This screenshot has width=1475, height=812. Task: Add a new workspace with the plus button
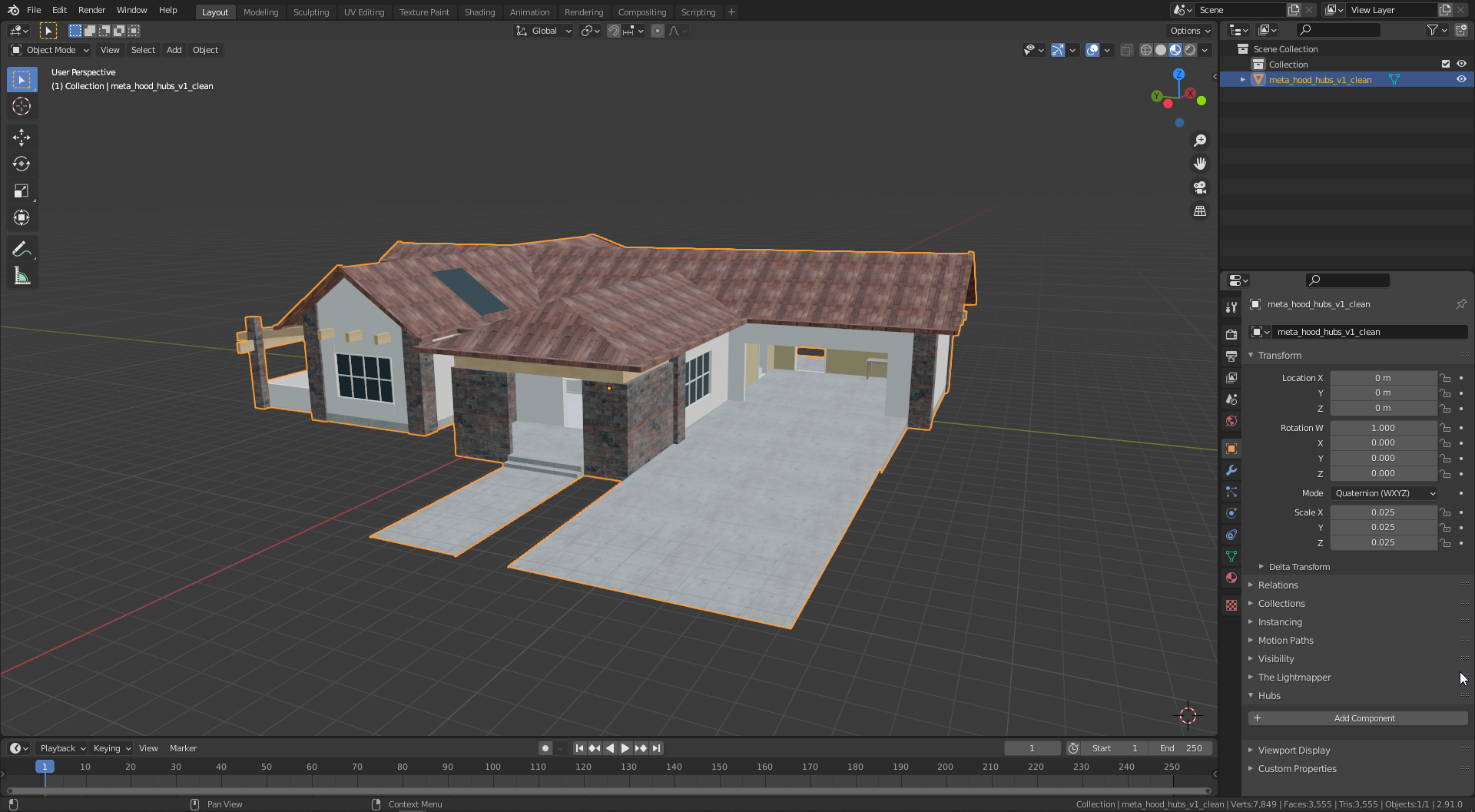tap(731, 12)
